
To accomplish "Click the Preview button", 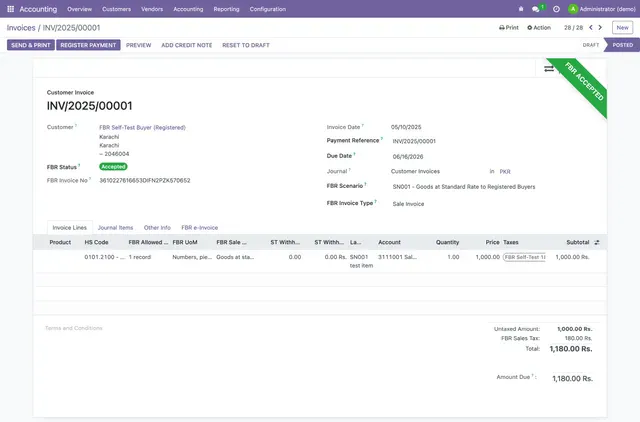I will 138,45.
